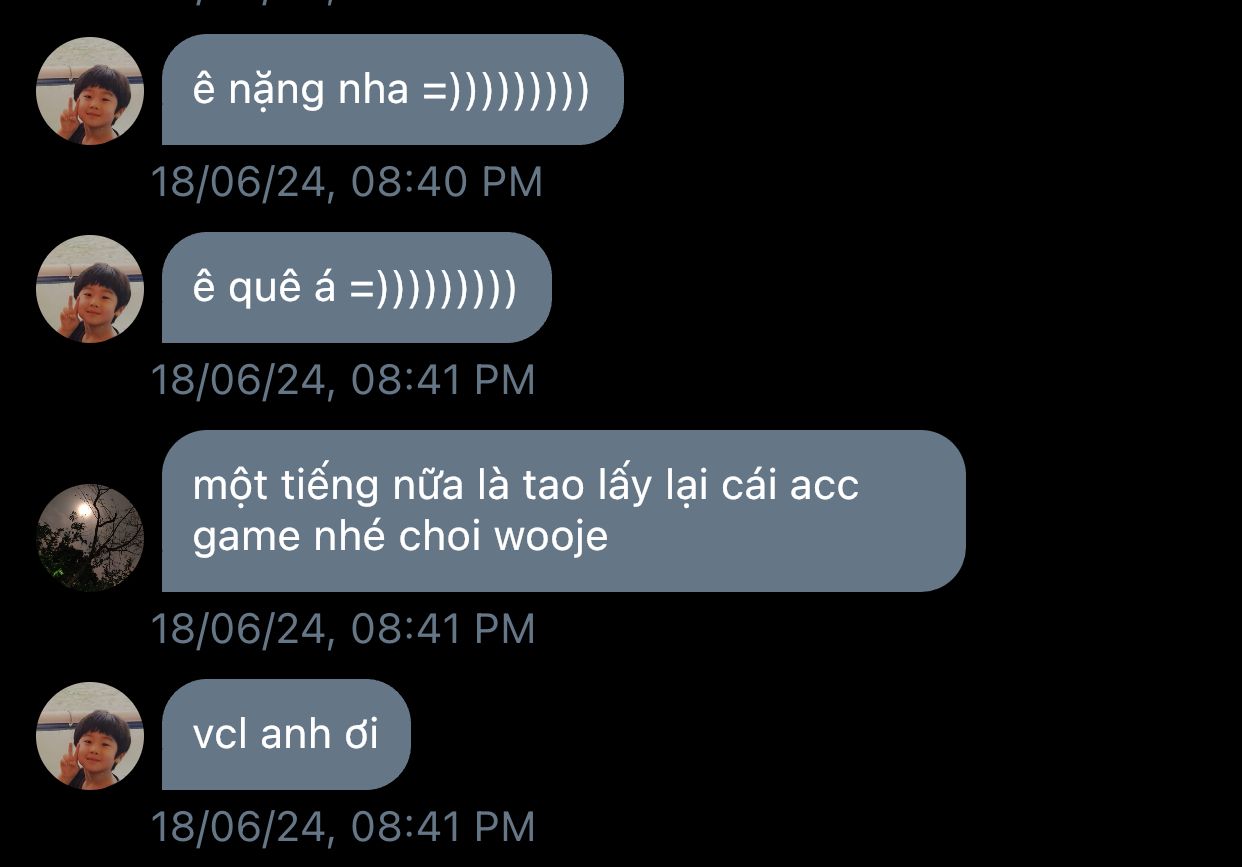Viewport: 1242px width, 867px height.
Task: Click the 08:40 PM timestamp
Action: coord(346,183)
